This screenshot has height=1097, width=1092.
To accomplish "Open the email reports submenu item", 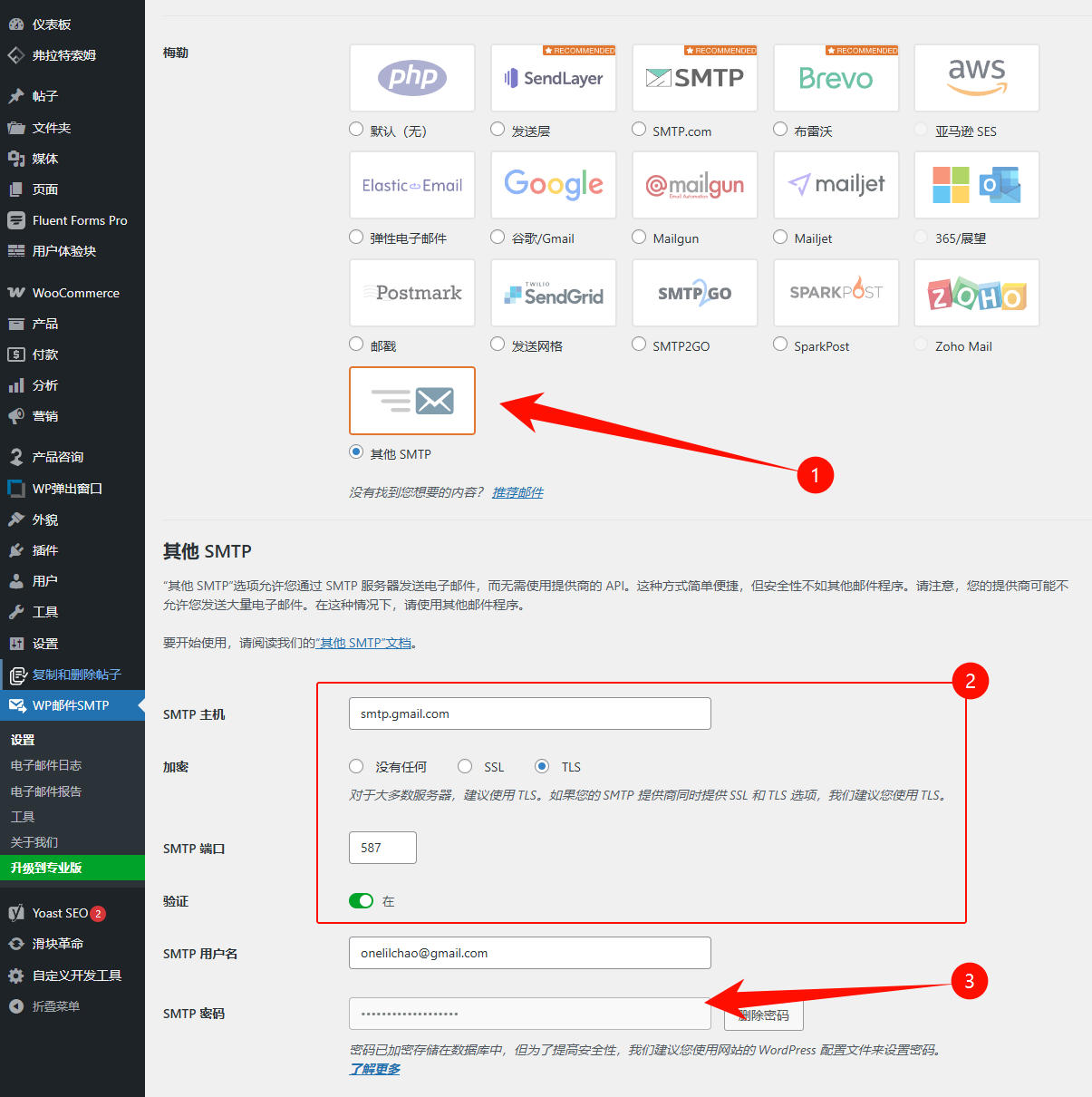I will 46,791.
